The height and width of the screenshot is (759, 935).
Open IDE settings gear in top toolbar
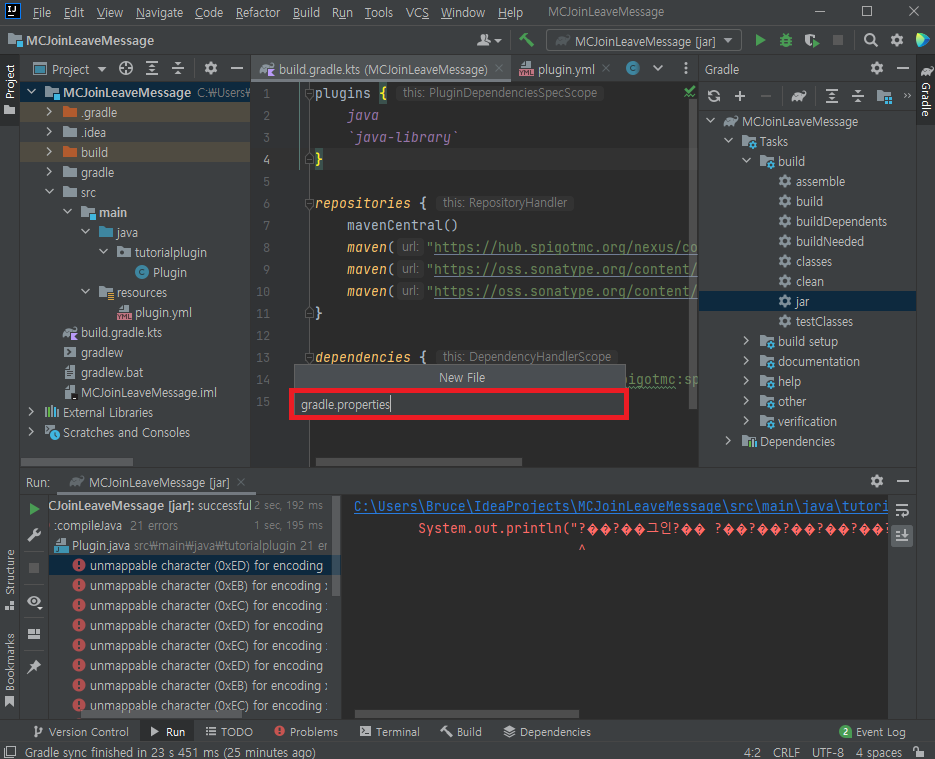point(897,40)
